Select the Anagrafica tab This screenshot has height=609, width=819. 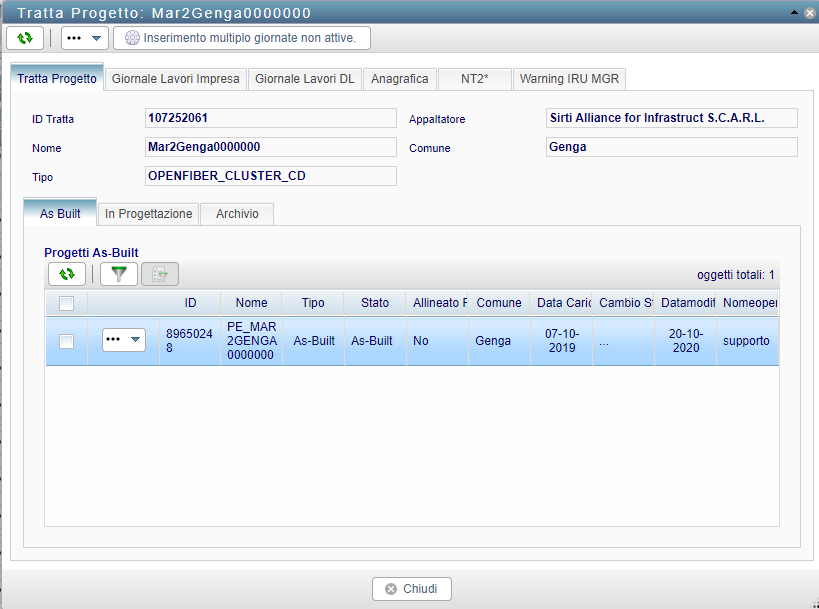[x=399, y=79]
